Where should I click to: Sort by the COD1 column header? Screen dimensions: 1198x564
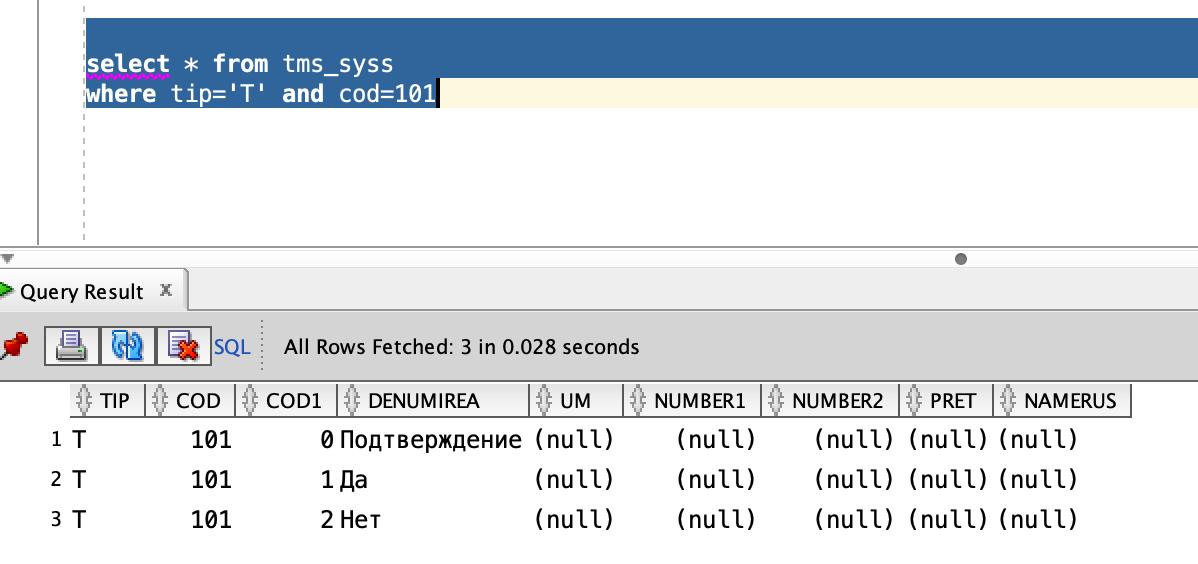287,400
